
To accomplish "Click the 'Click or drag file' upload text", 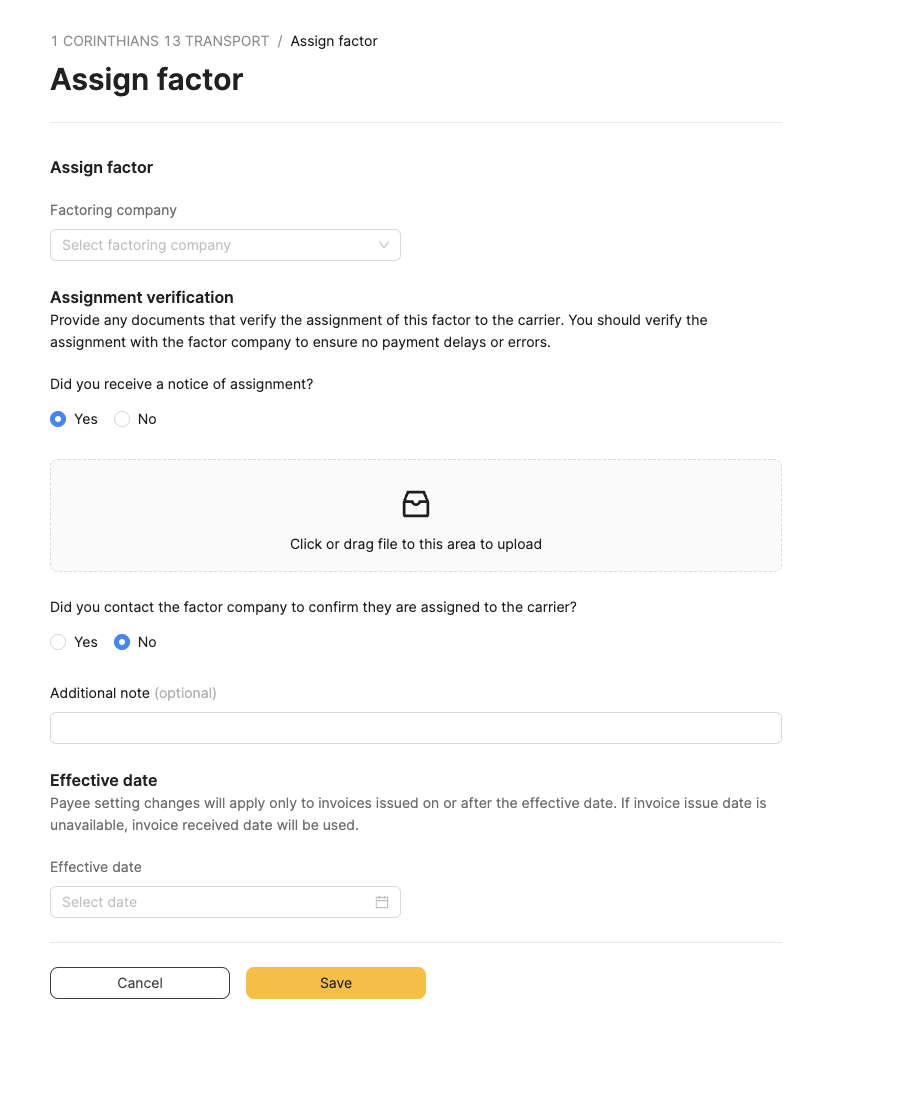I will pyautogui.click(x=416, y=544).
